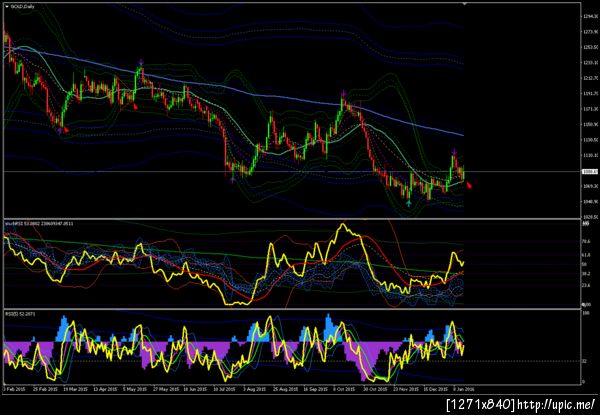Click the 61.8 level label in stochRSI subwindow
The height and width of the screenshot is (415, 600).
coord(585,254)
